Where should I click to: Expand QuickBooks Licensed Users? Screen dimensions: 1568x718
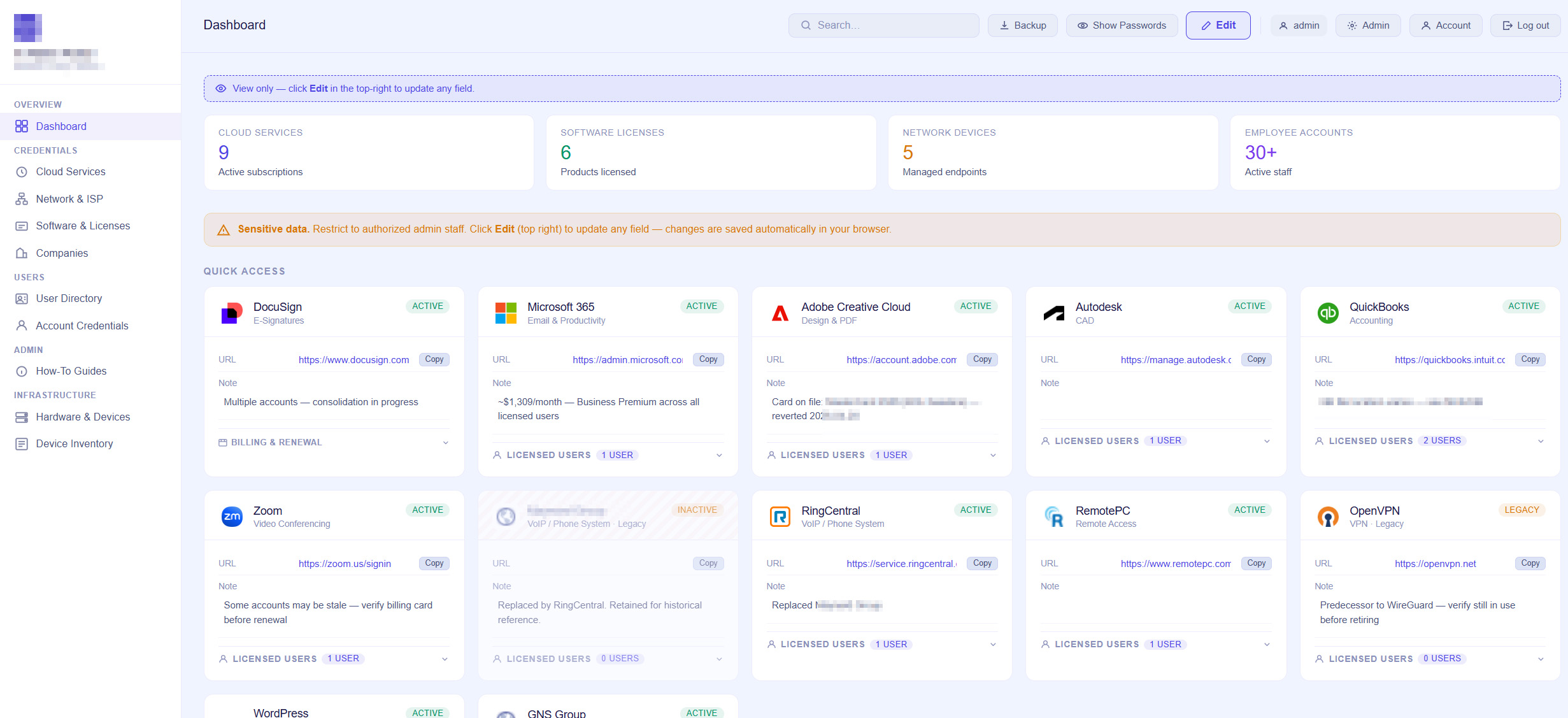pos(1430,441)
